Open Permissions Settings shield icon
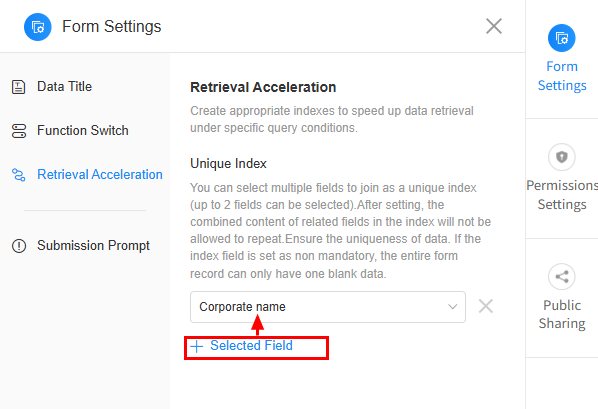 [561, 157]
